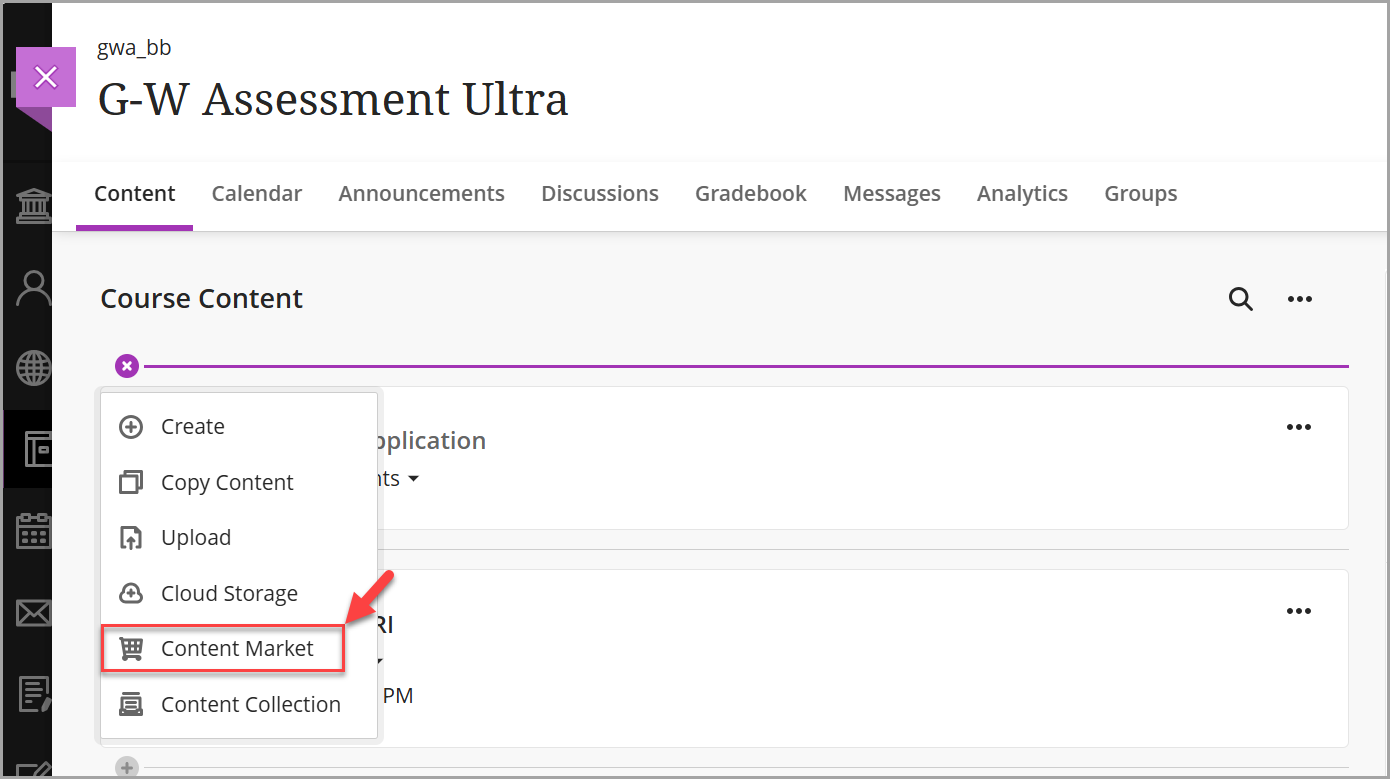Screen dimensions: 1390x779
Task: Open Content Market from the menu
Action: point(223,649)
